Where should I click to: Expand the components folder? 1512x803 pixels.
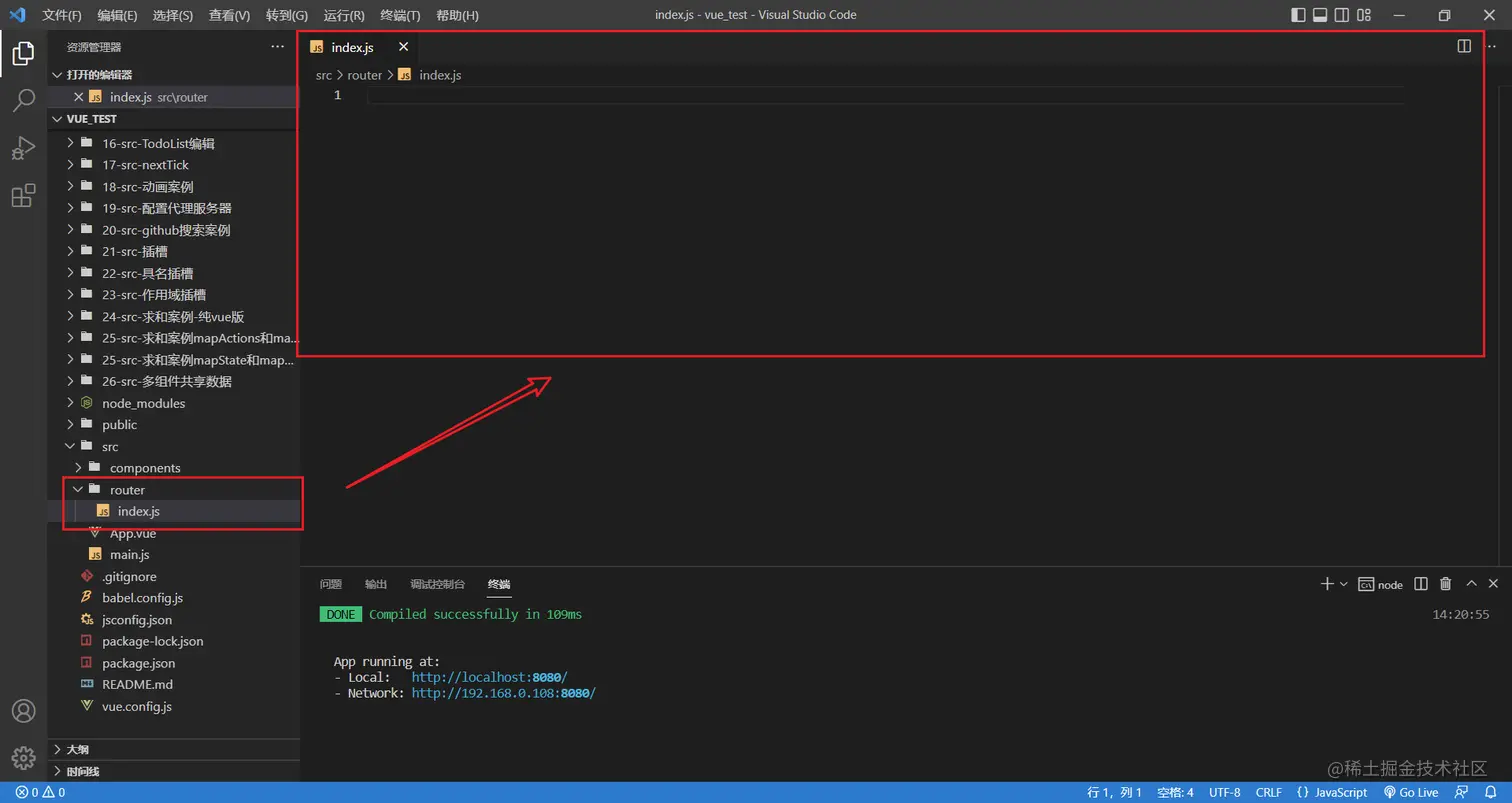(x=173, y=468)
